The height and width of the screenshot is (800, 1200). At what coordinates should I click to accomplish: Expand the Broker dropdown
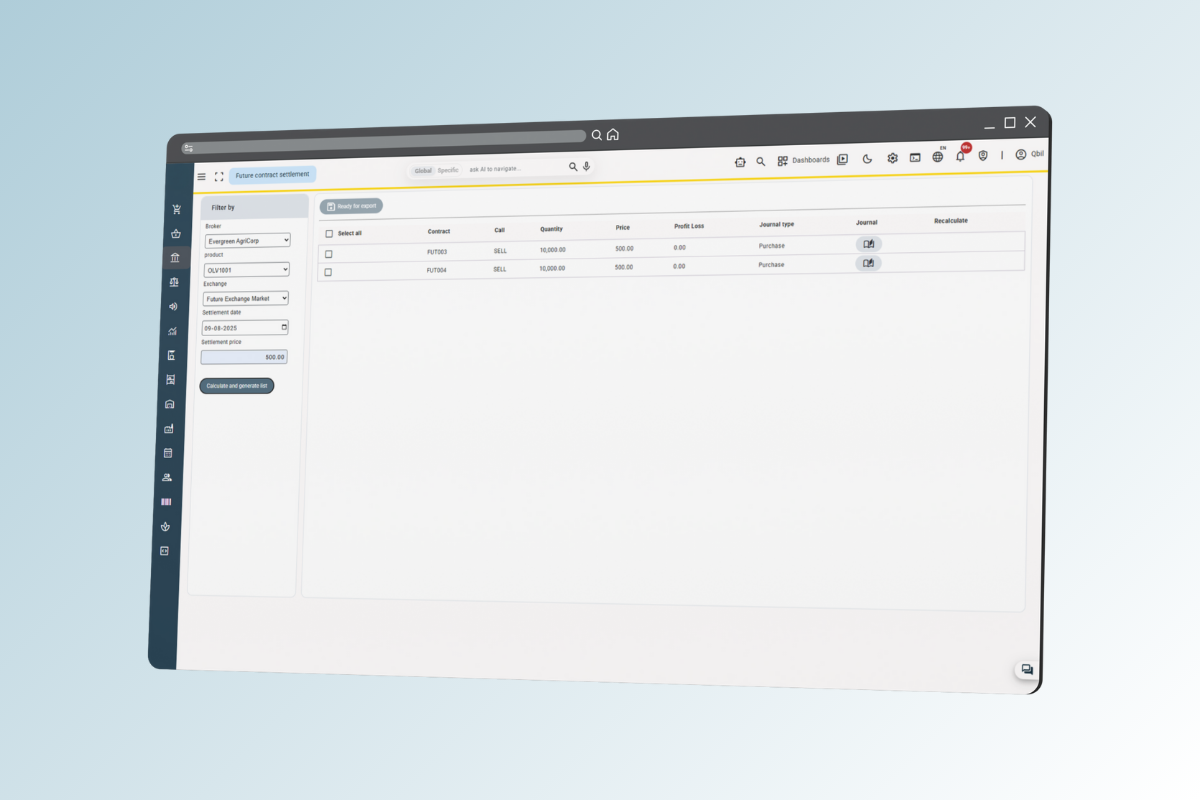tap(247, 241)
